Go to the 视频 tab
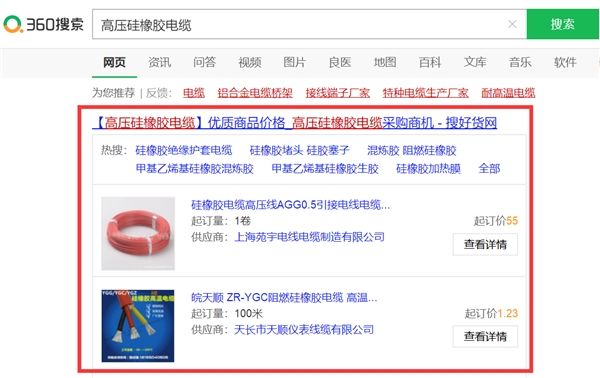The image size is (600, 378). tap(249, 62)
